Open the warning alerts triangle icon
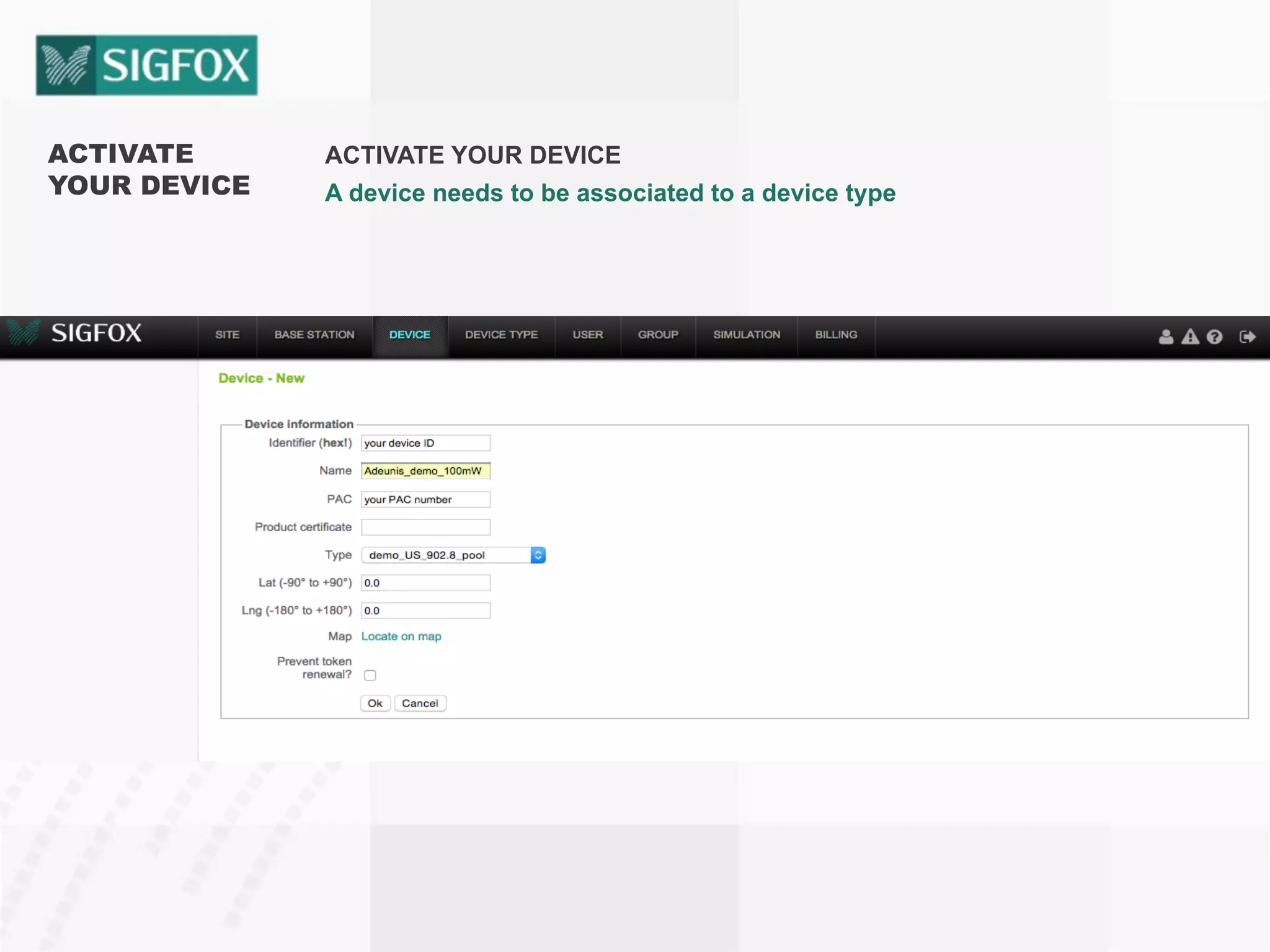This screenshot has width=1270, height=952. pos(1190,337)
